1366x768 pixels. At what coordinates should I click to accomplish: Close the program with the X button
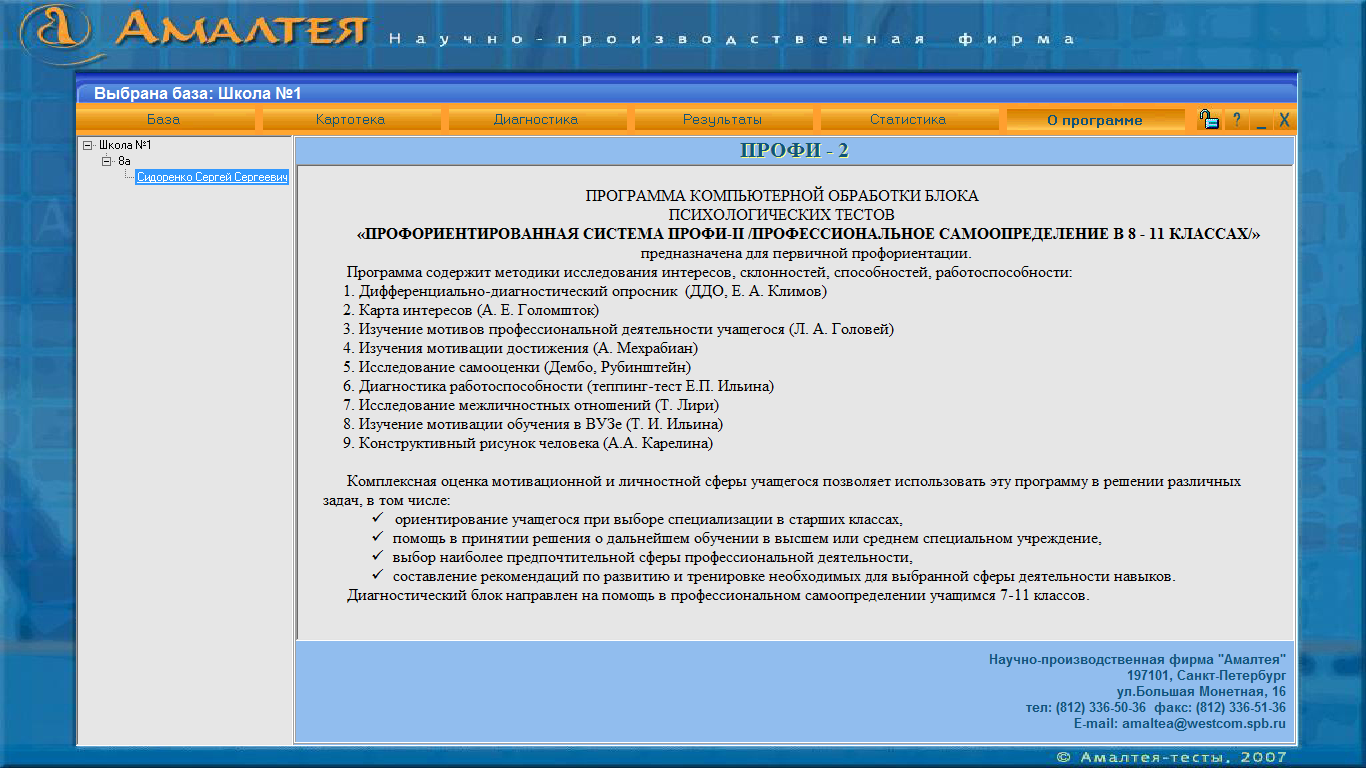tap(1285, 120)
